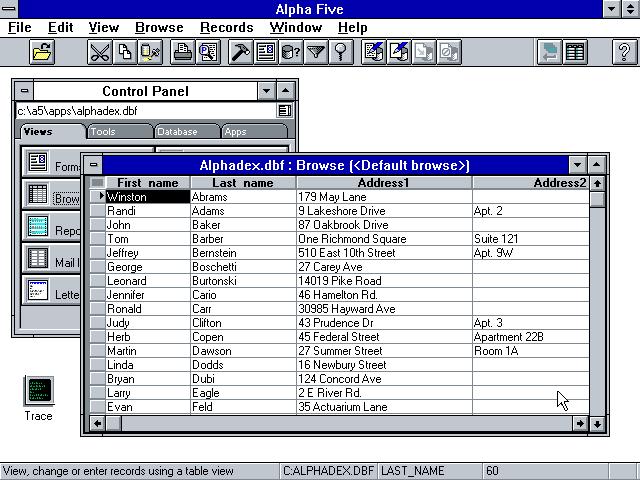Click the Reports icon in Control Panel
640x480 pixels.
38,226
